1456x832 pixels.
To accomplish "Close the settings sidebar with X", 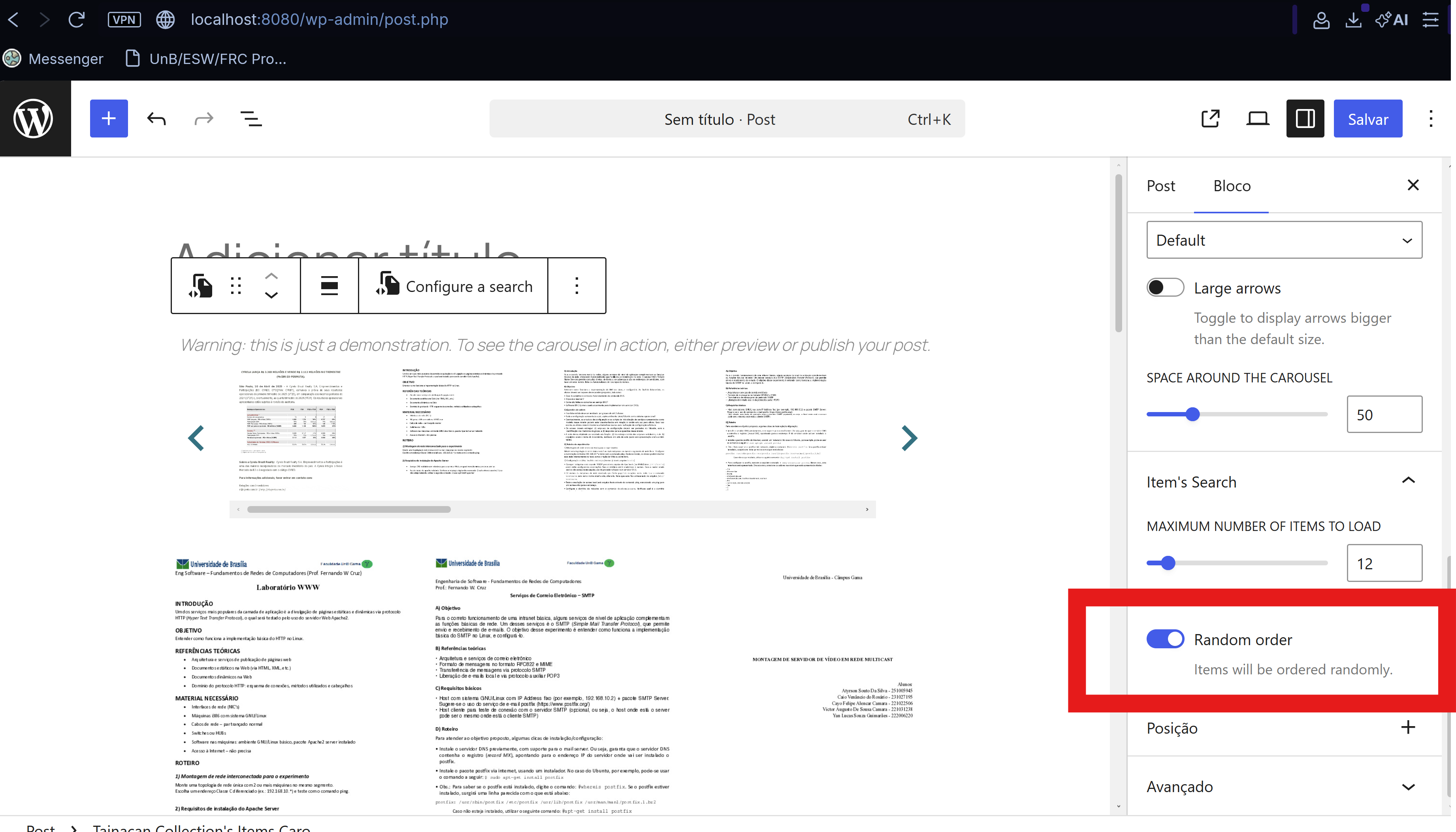I will pos(1413,185).
